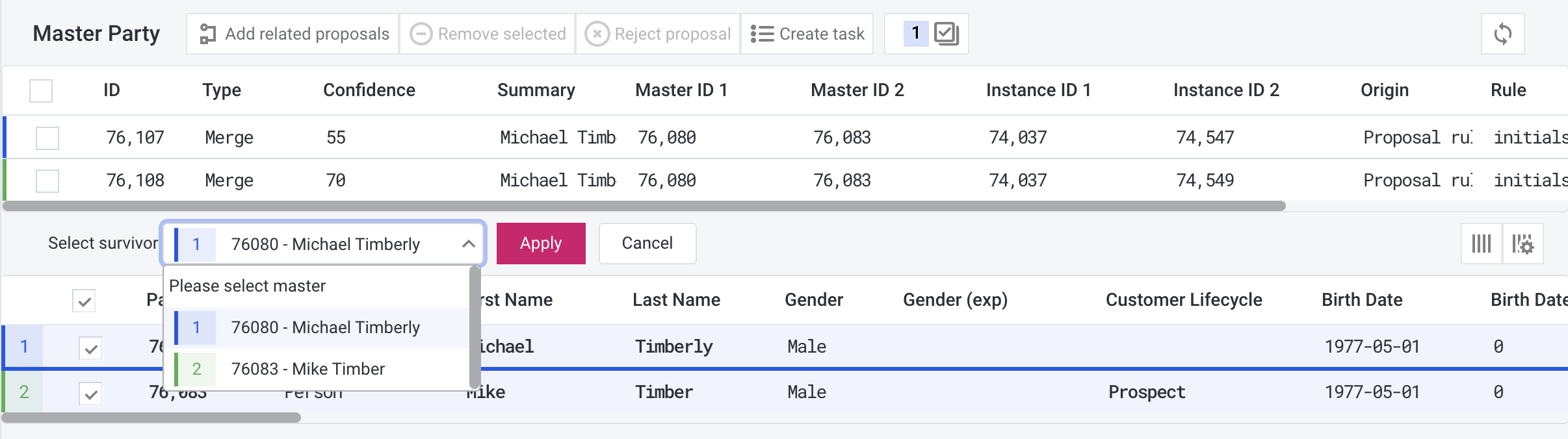Choose 76083 - Mike Timber as survivor
This screenshot has height=439, width=1568.
pos(308,369)
